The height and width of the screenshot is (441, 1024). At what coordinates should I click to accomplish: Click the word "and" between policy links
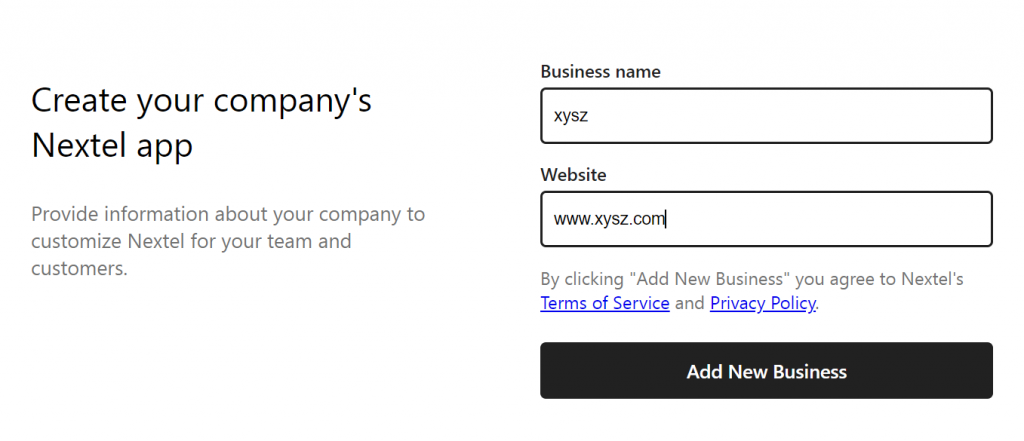pos(690,304)
